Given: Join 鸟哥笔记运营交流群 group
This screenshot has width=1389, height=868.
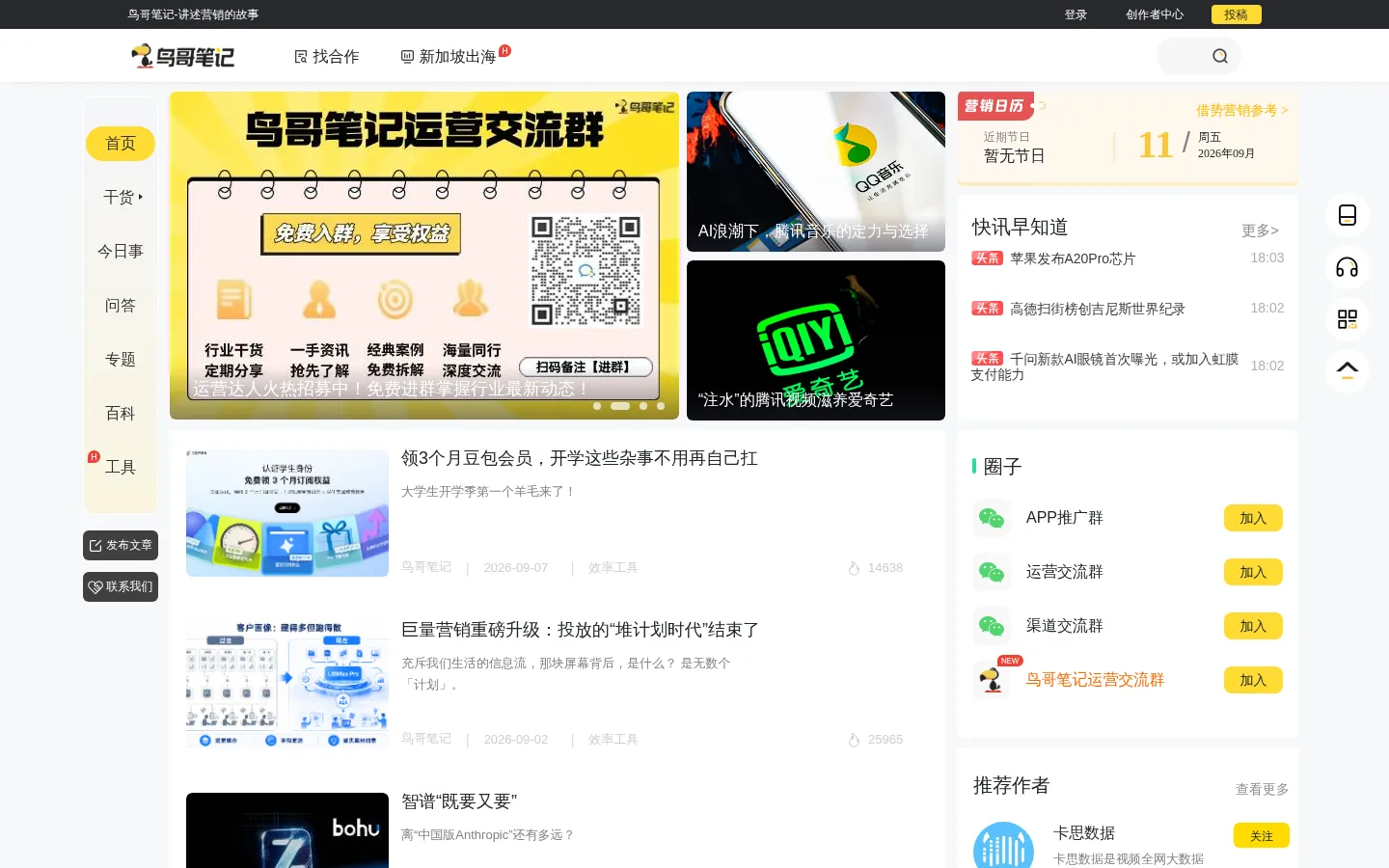Looking at the screenshot, I should 1253,680.
